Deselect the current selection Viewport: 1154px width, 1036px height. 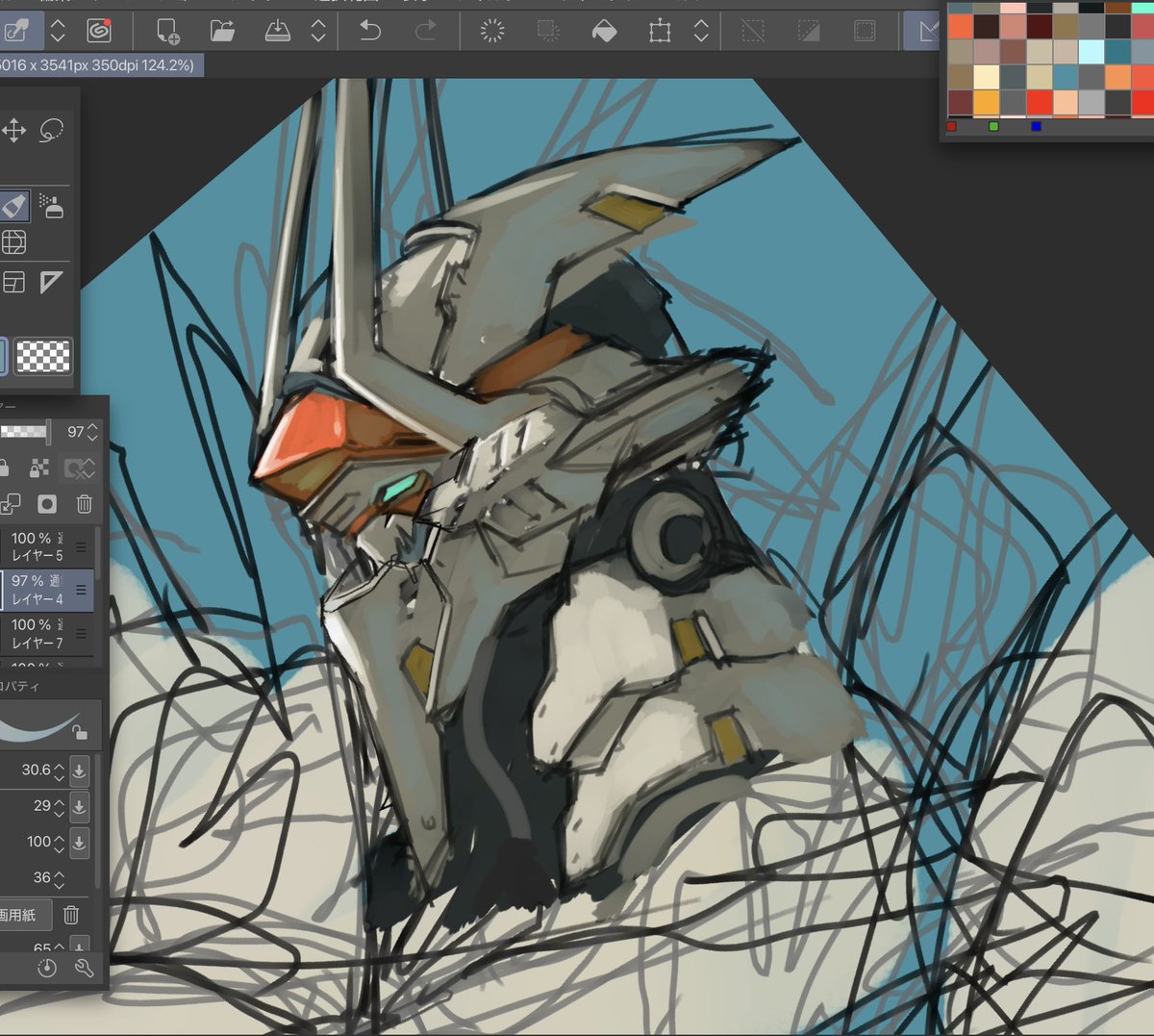click(x=753, y=31)
